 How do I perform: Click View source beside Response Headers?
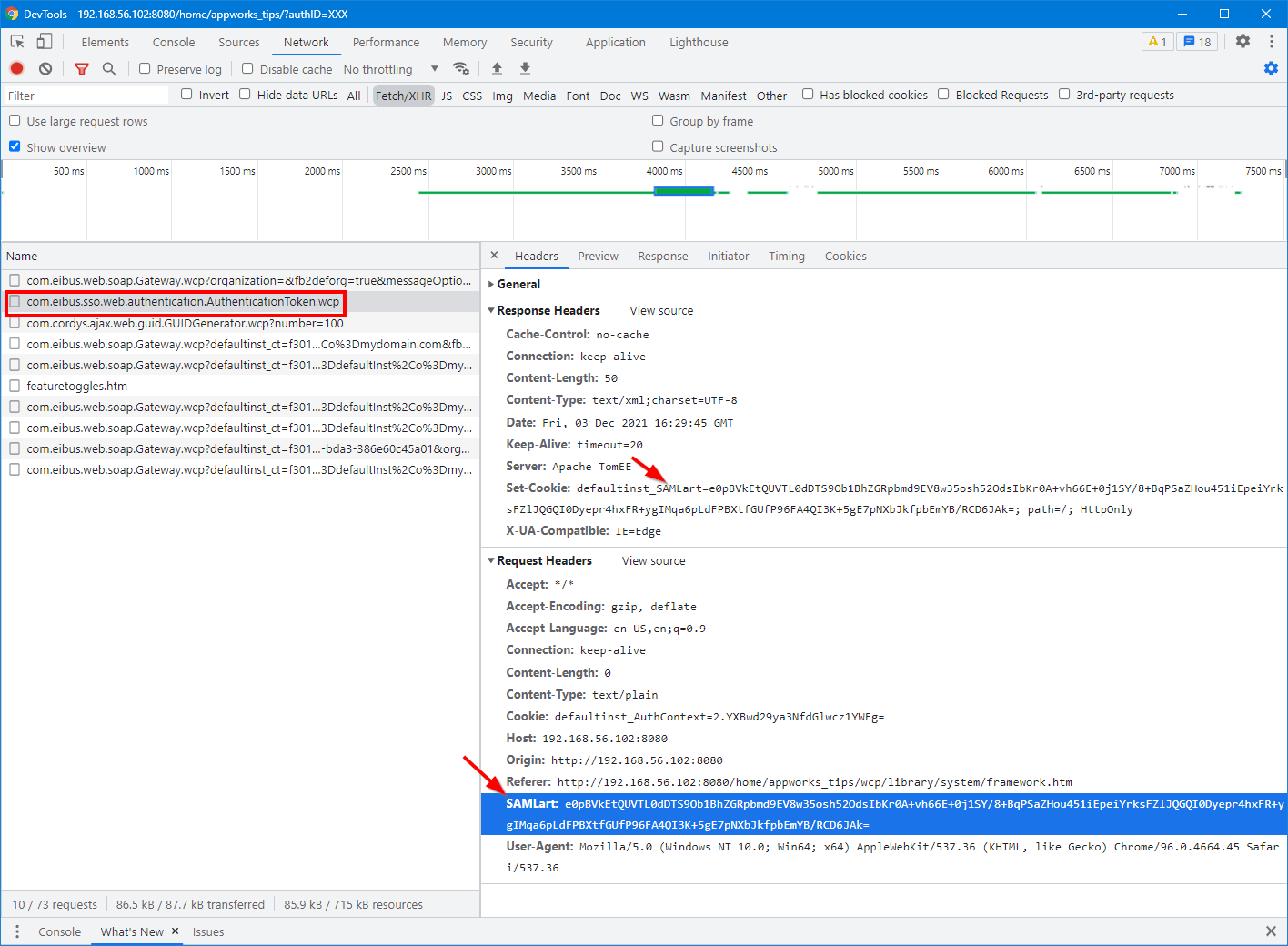click(x=661, y=311)
